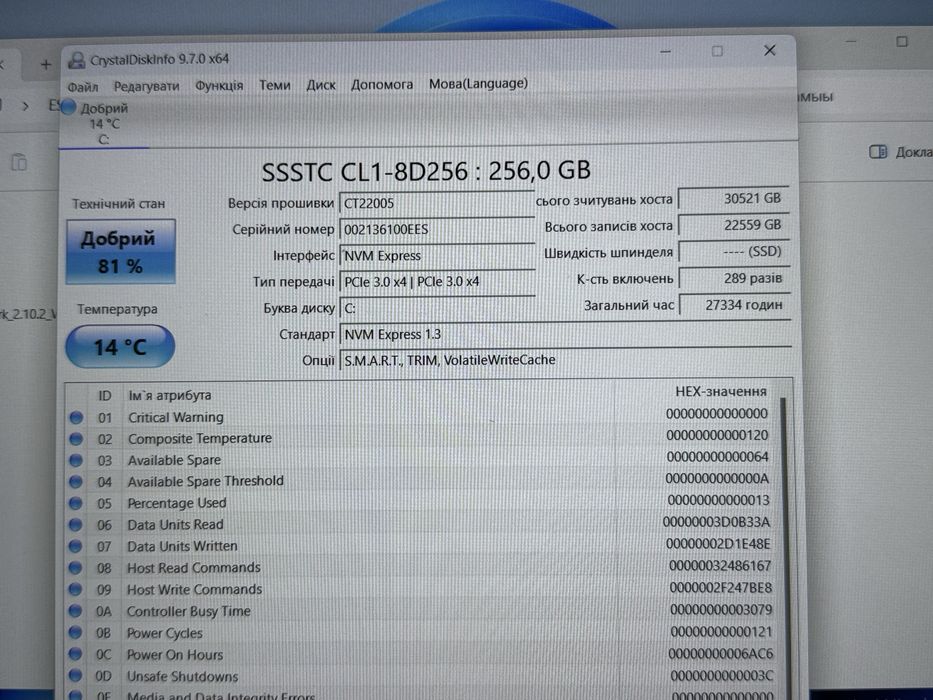The height and width of the screenshot is (700, 933).
Task: Click the status dot beside Available Spare ID 03
Action: click(x=76, y=461)
